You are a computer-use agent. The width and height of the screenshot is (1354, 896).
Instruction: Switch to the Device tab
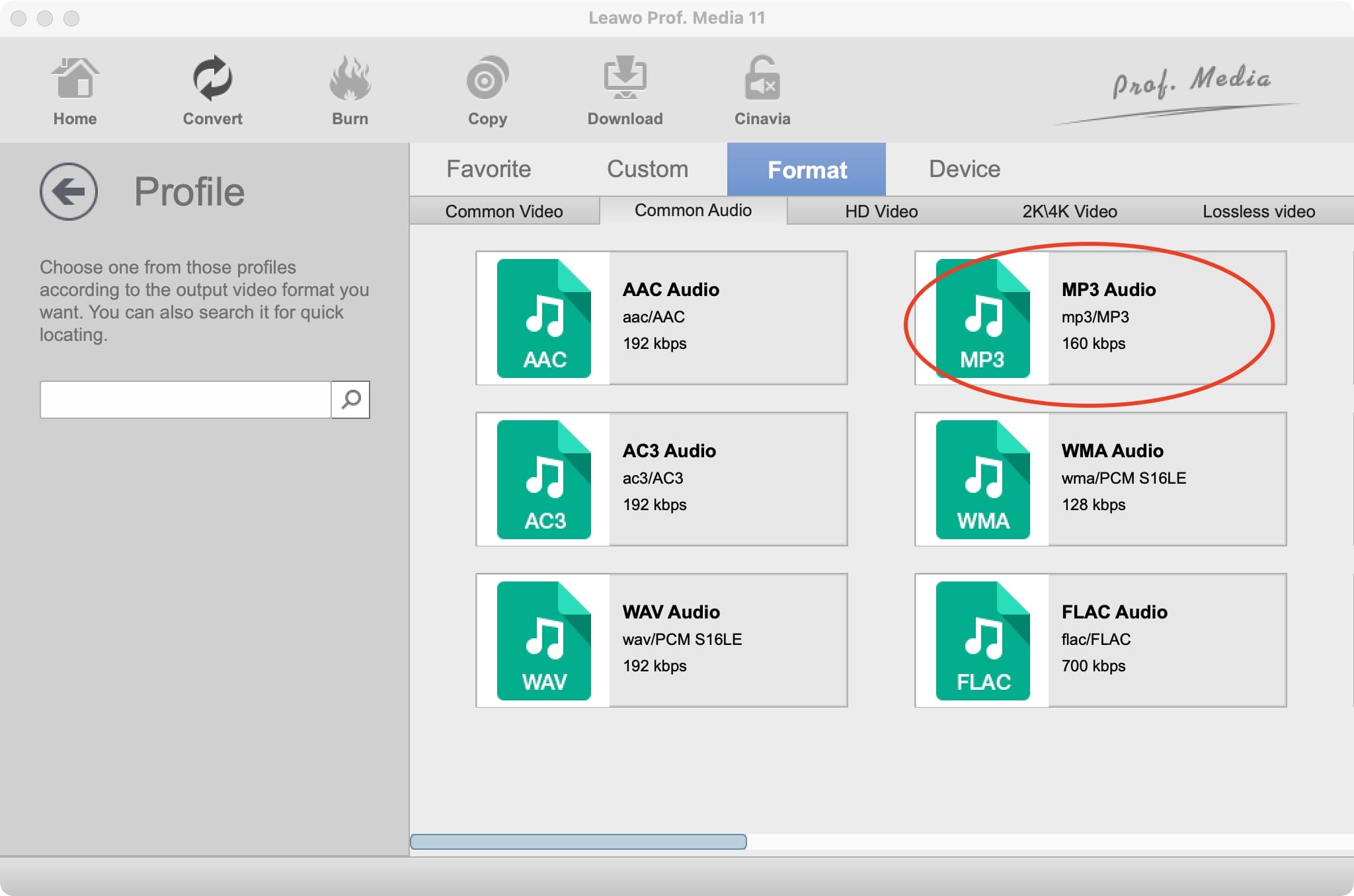tap(963, 169)
